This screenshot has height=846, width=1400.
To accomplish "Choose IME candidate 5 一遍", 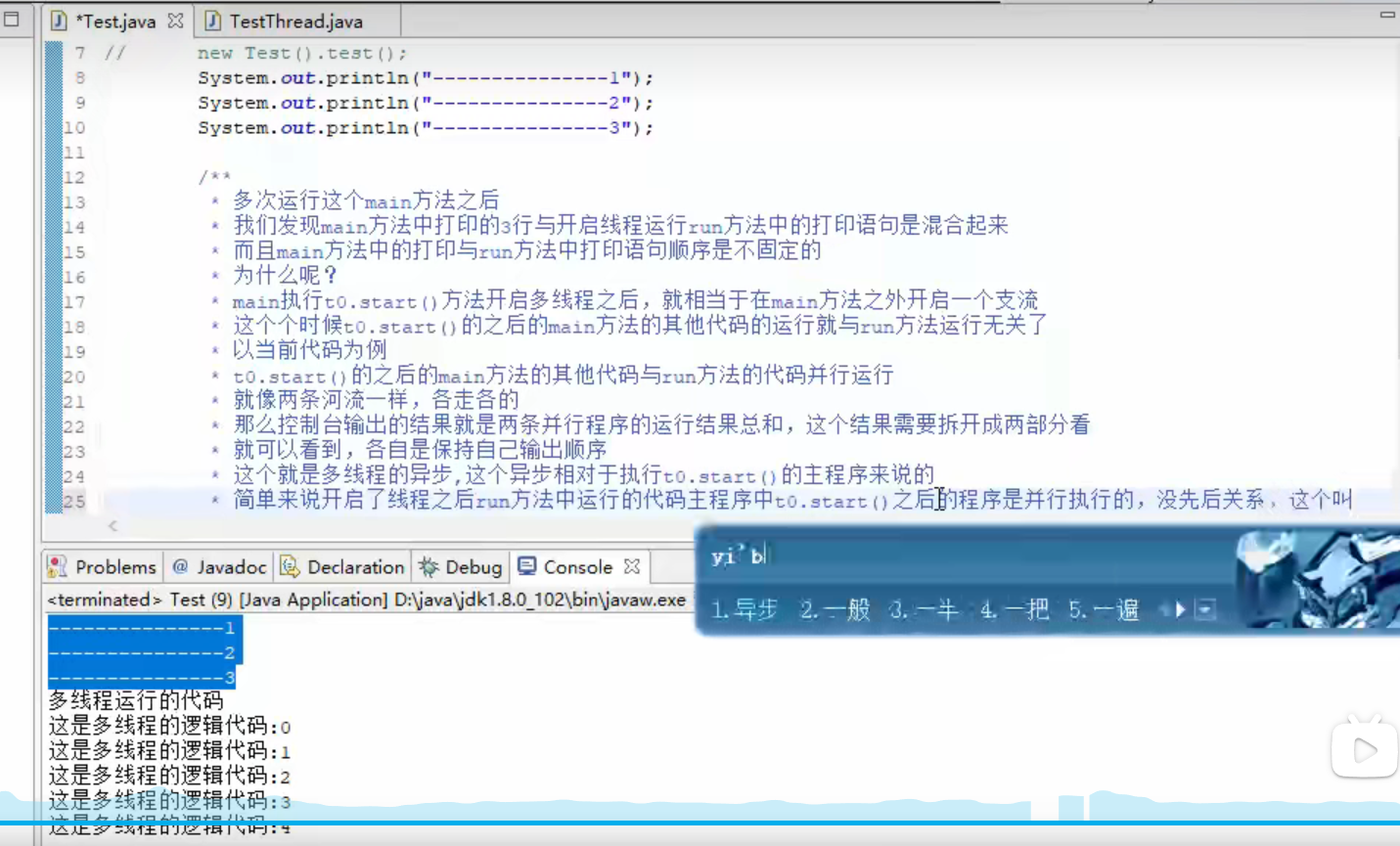I will point(1104,610).
